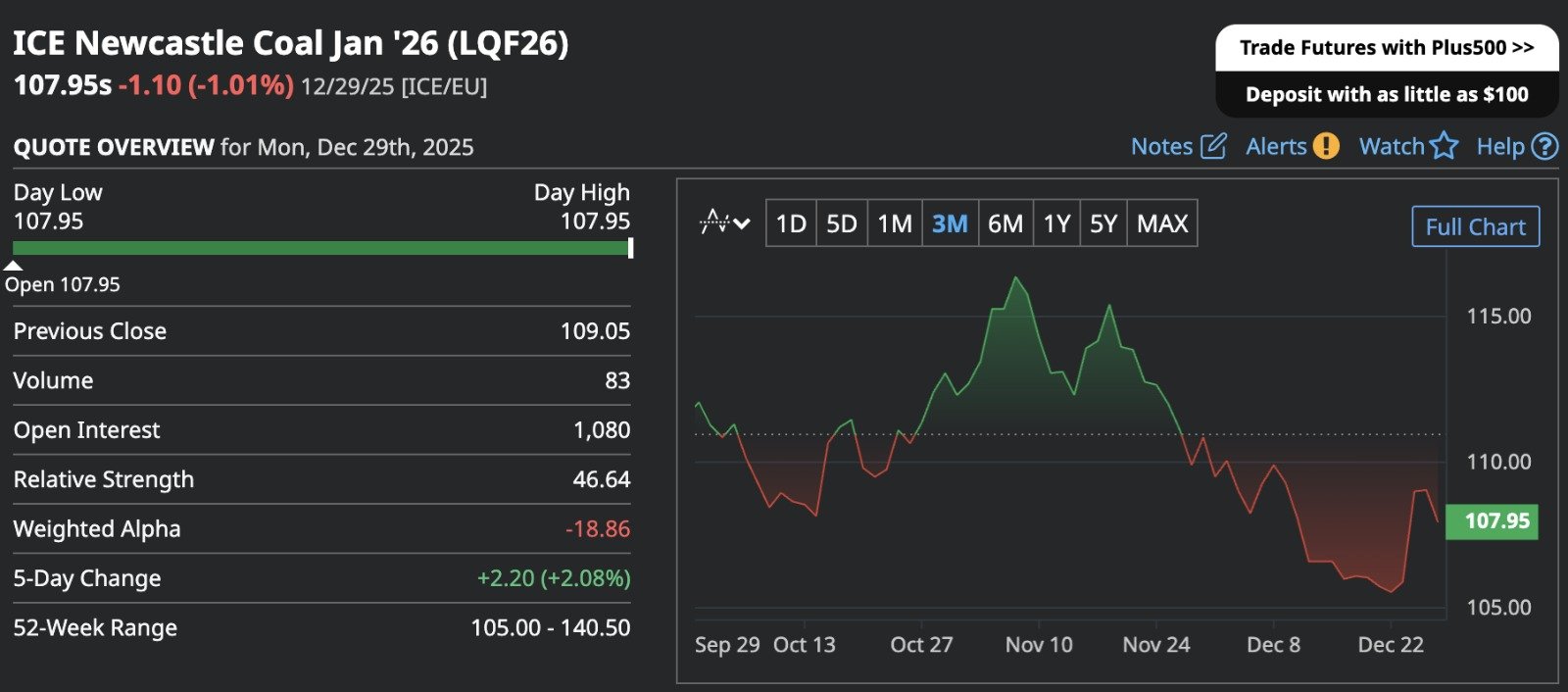
Task: Select the 1M time period
Action: (894, 223)
